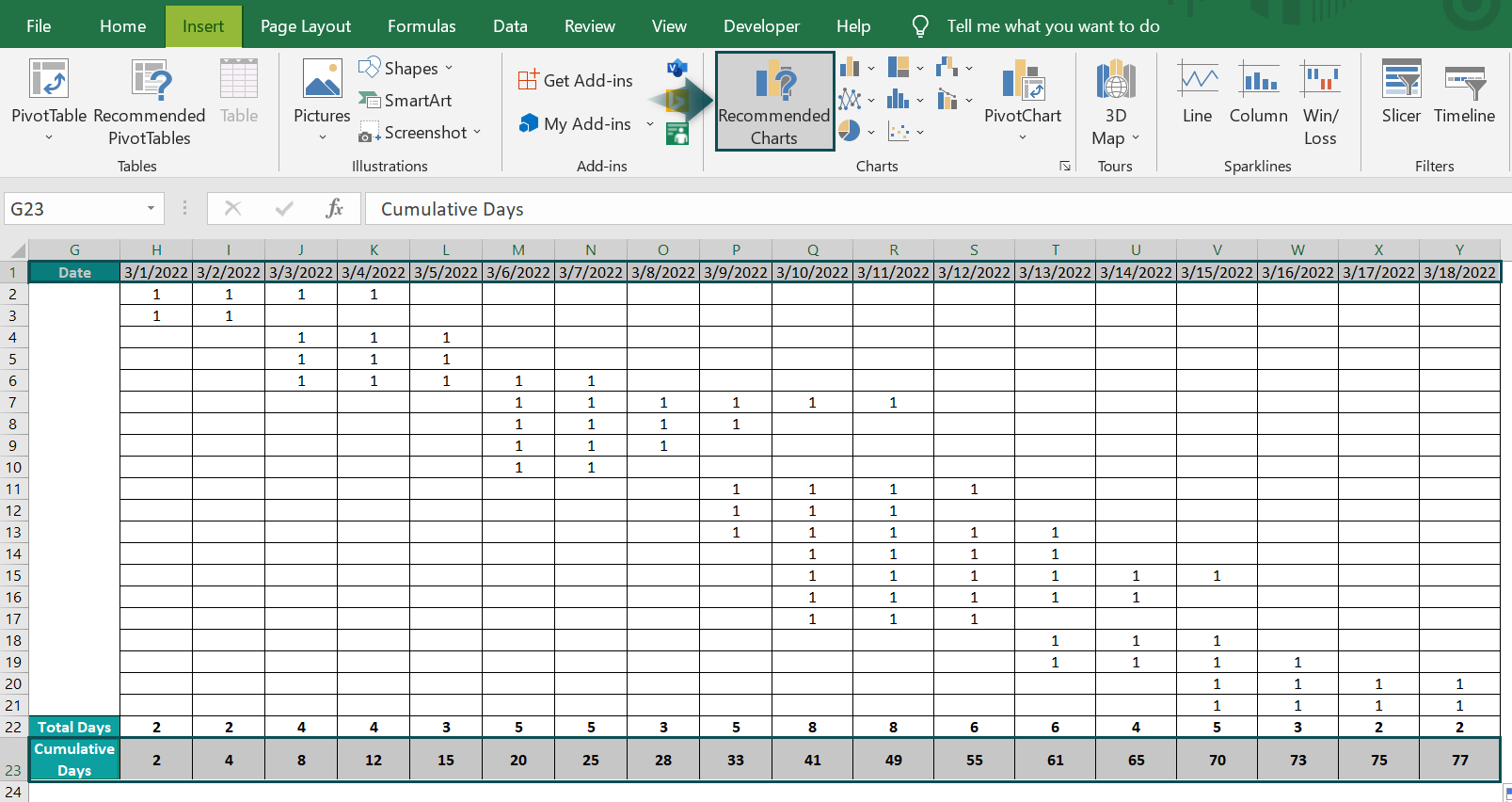Image resolution: width=1512 pixels, height=802 pixels.
Task: Click Recommended PivotTables icon
Action: click(150, 101)
